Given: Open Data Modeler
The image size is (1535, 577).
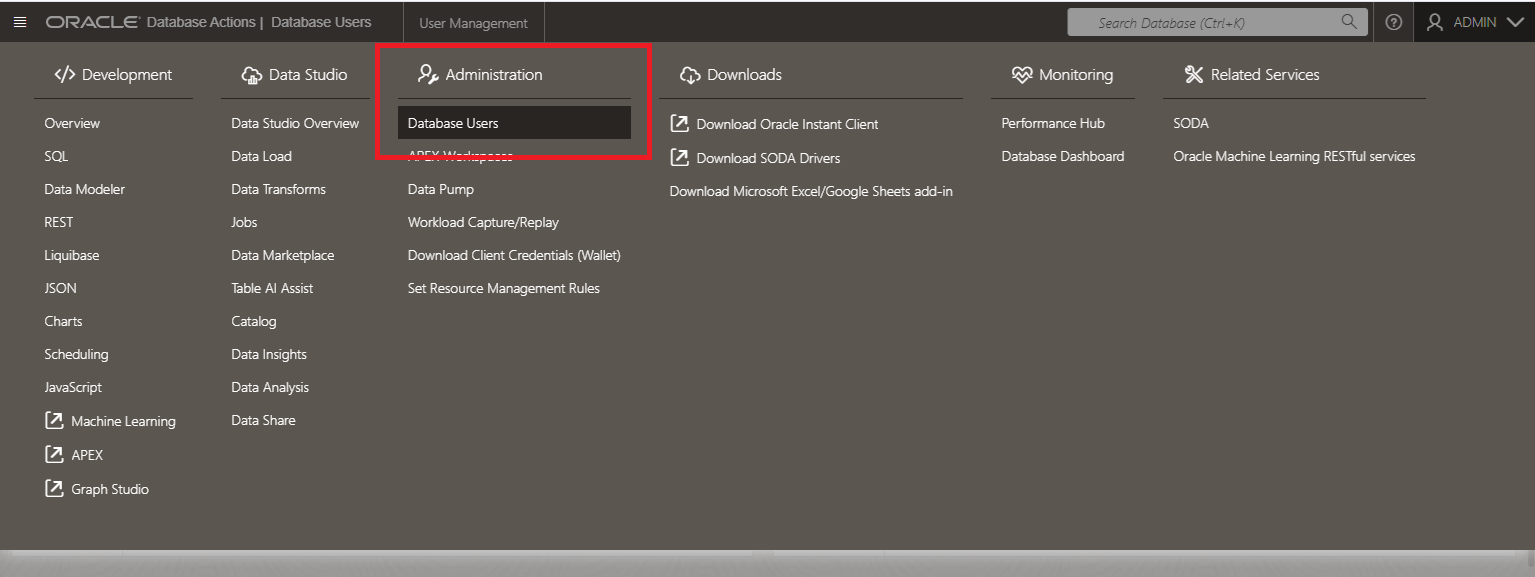Looking at the screenshot, I should pyautogui.click(x=85, y=189).
